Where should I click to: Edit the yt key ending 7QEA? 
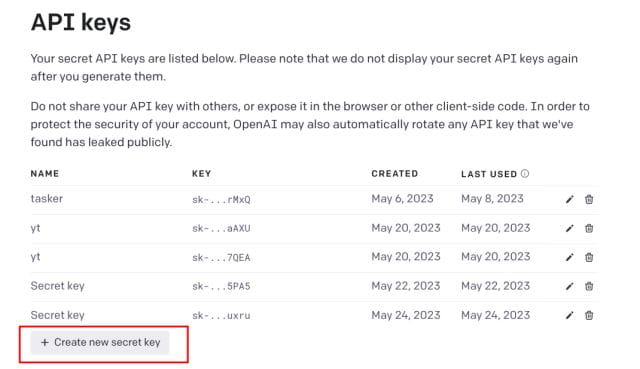tap(569, 257)
